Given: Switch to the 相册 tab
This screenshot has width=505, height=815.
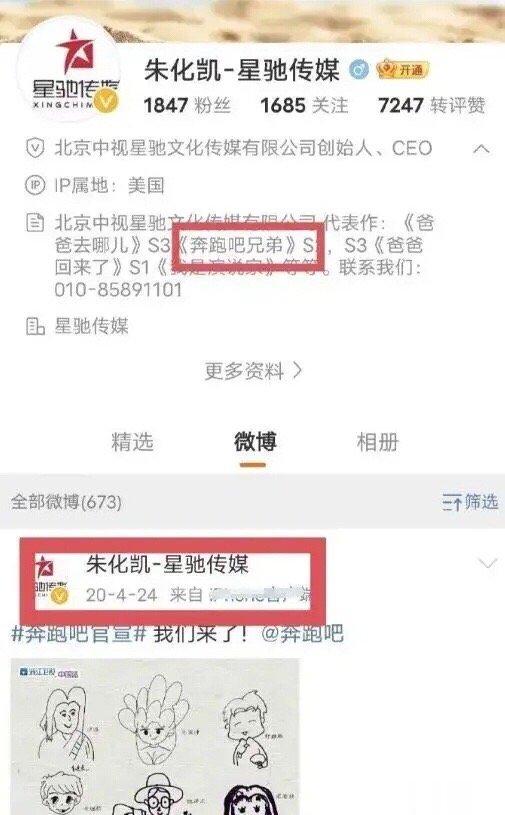Looking at the screenshot, I should point(378,442).
